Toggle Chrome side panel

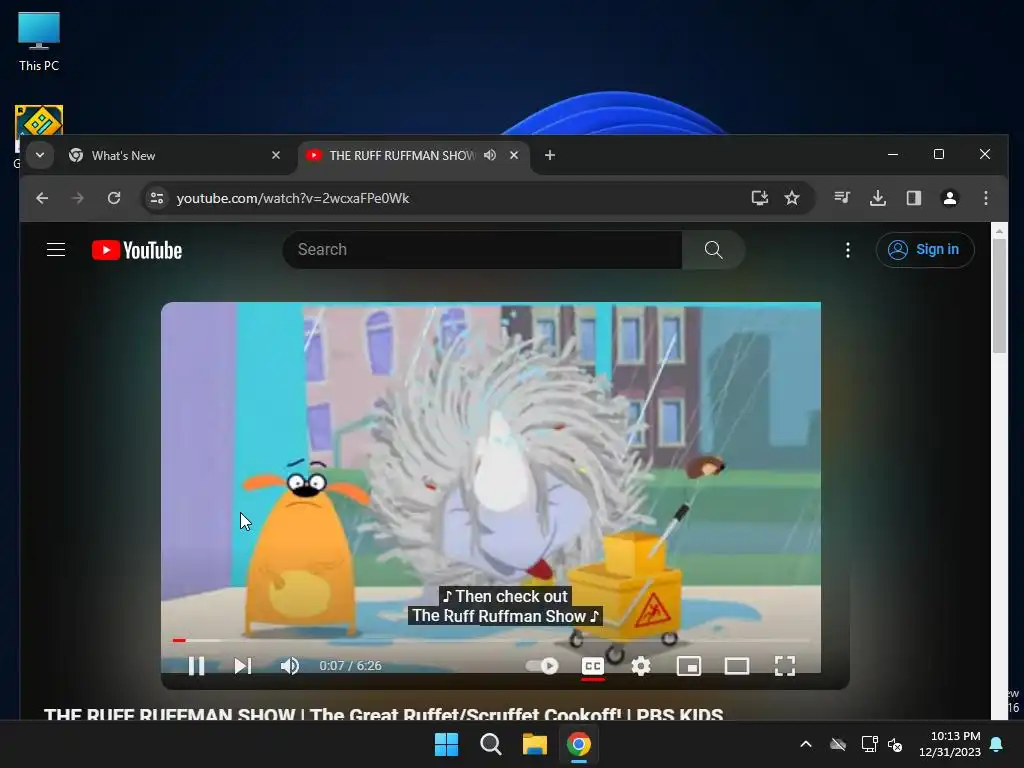914,198
